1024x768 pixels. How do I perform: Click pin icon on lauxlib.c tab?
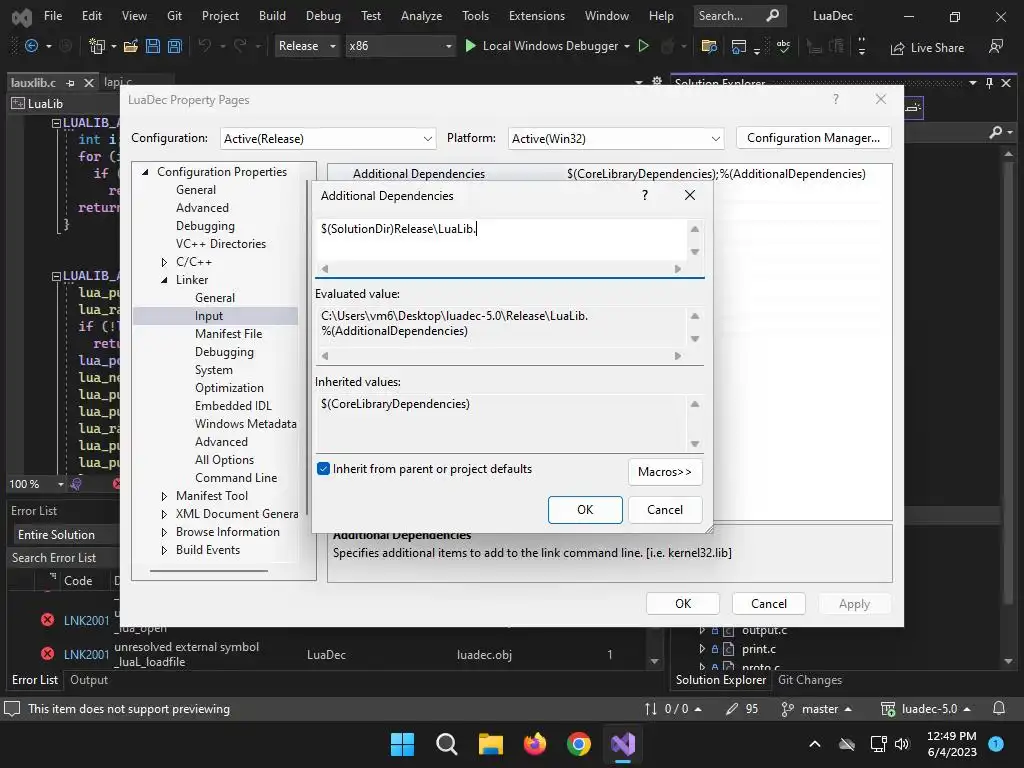[71, 83]
